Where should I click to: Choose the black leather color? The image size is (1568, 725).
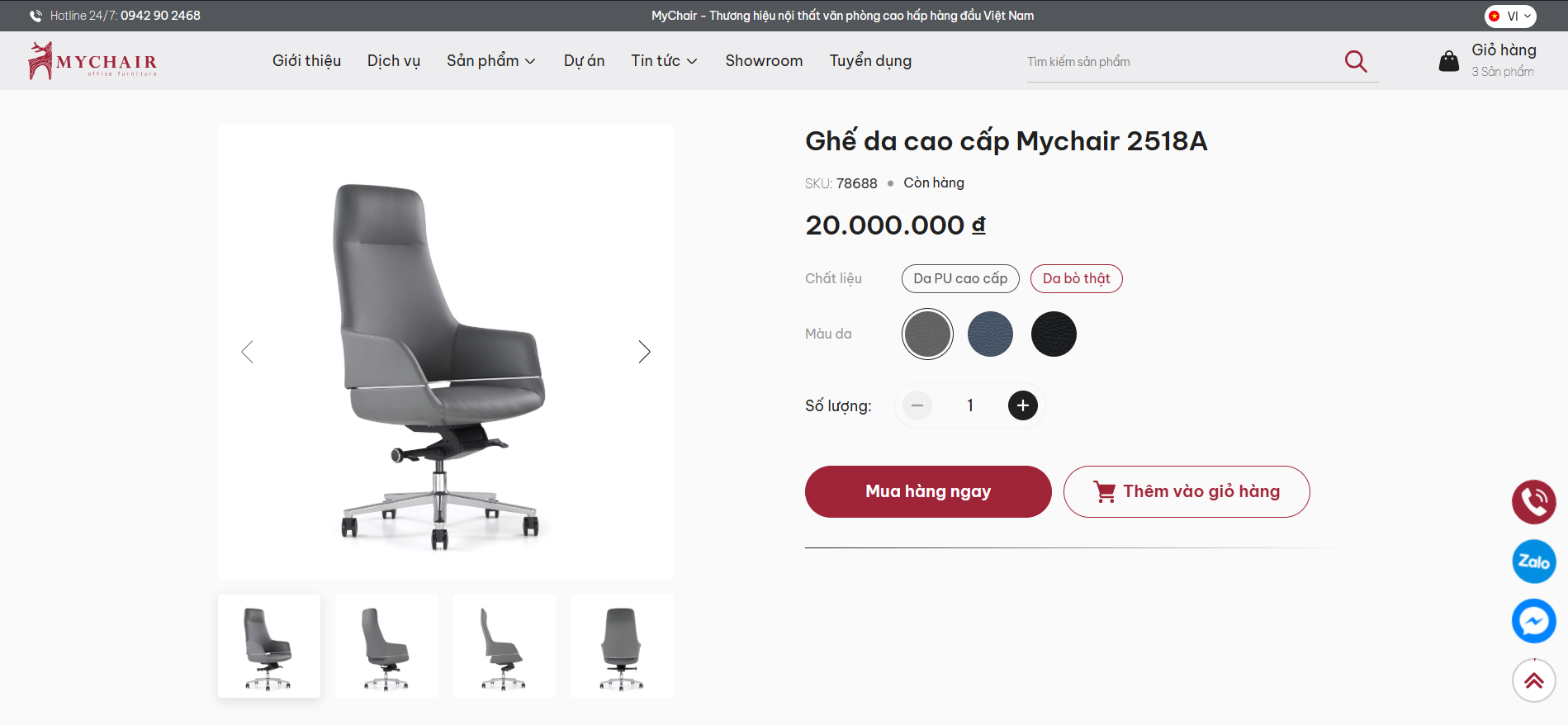[1054, 334]
